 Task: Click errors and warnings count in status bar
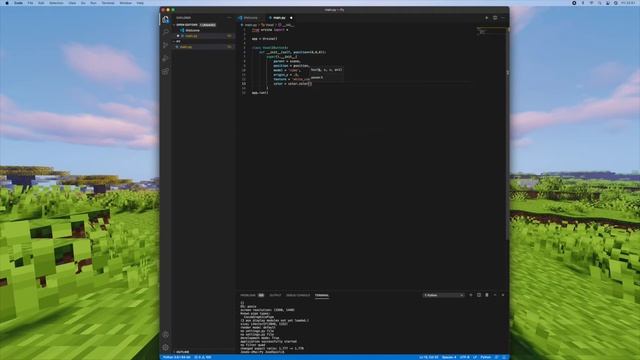(202, 357)
